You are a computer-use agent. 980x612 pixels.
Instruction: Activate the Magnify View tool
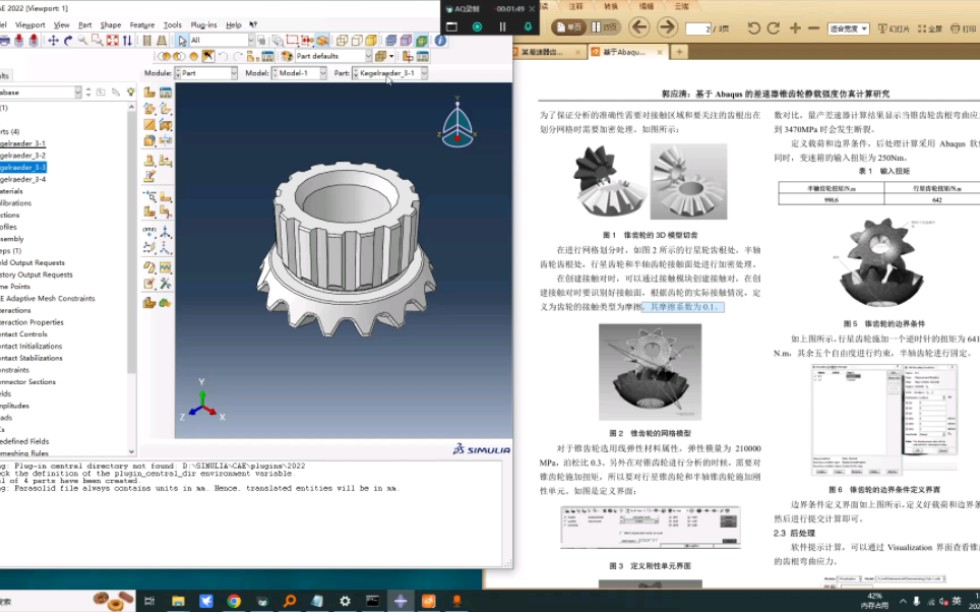pos(82,40)
